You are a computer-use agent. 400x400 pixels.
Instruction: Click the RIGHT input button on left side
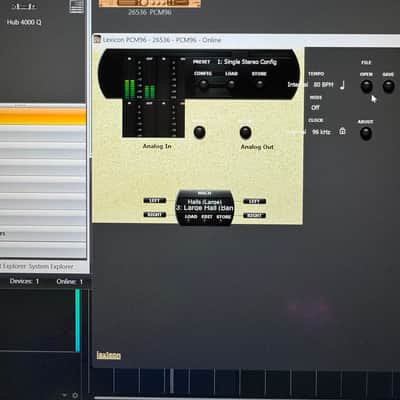coord(155,214)
